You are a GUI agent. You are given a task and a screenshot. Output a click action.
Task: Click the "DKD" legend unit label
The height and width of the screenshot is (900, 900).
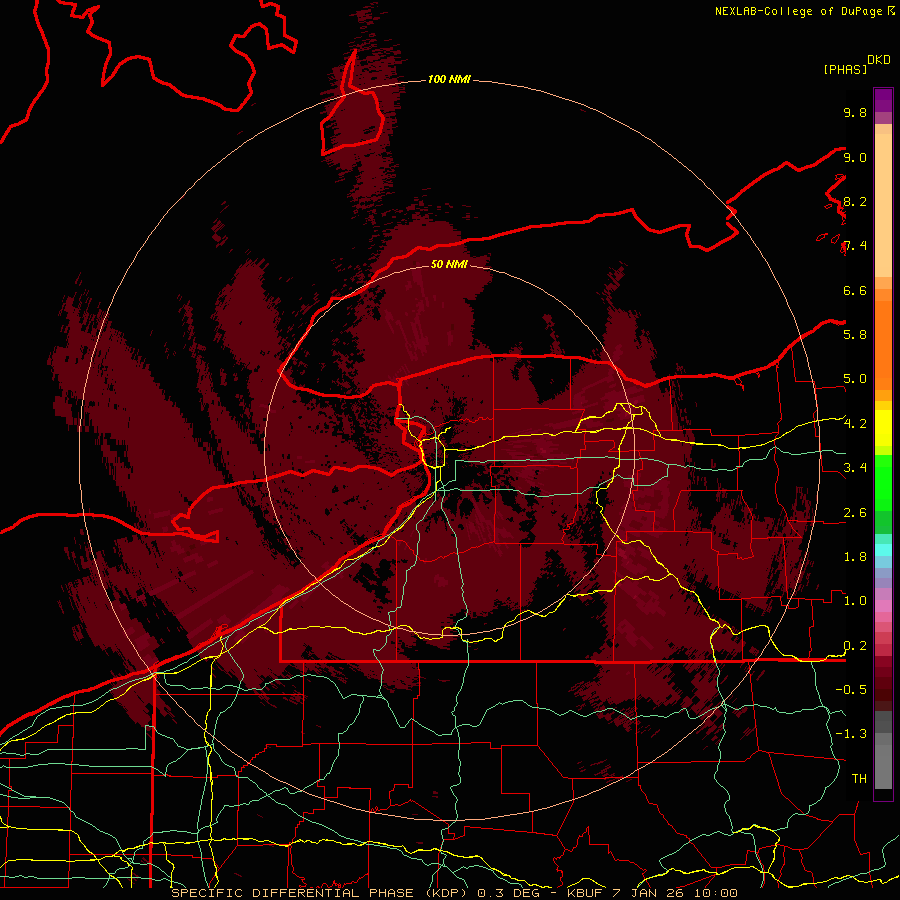click(879, 60)
